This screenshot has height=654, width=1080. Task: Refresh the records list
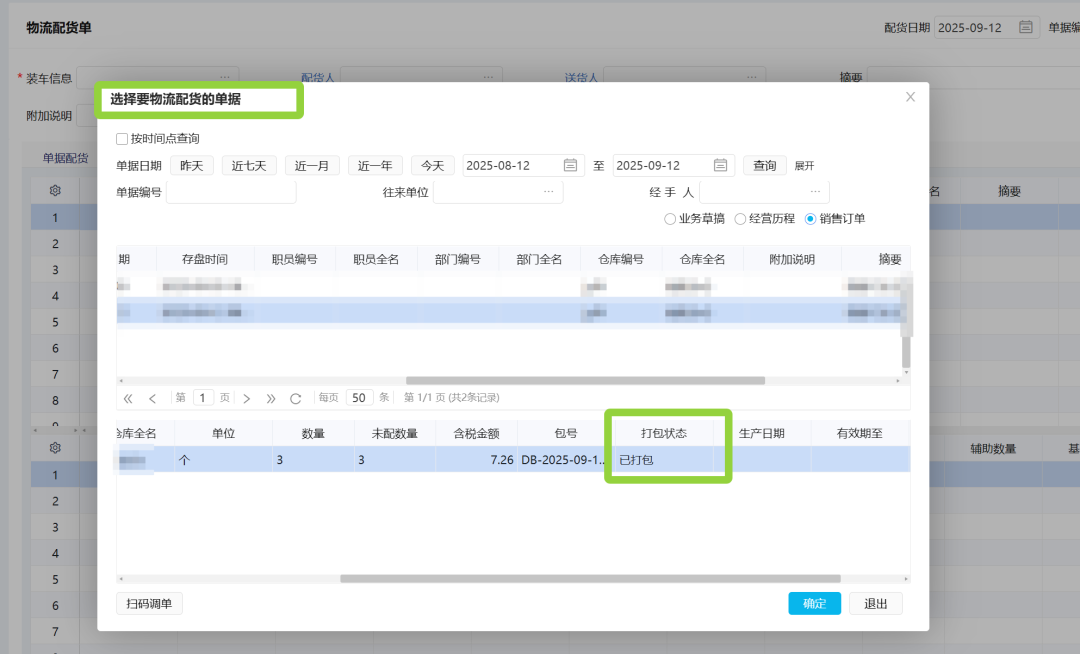tap(295, 398)
